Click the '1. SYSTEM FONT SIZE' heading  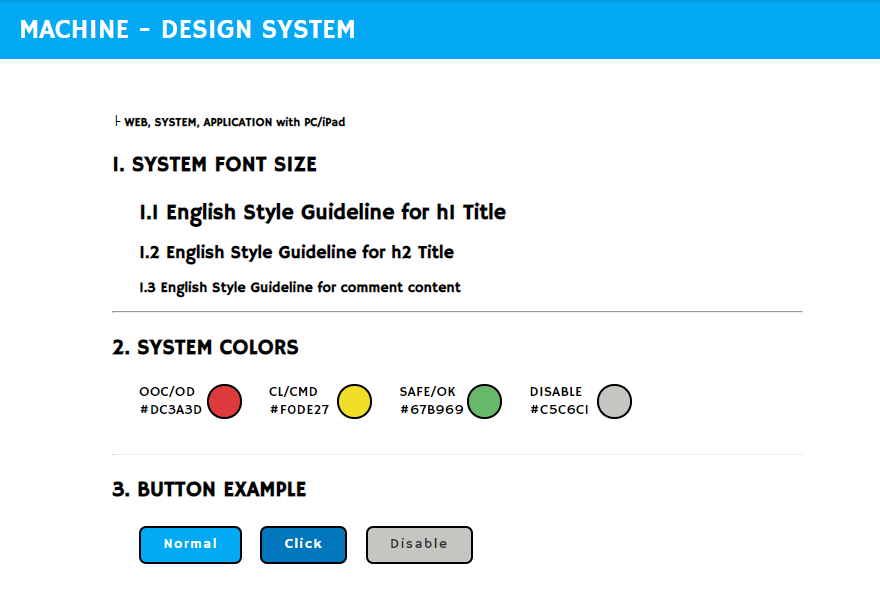214,164
